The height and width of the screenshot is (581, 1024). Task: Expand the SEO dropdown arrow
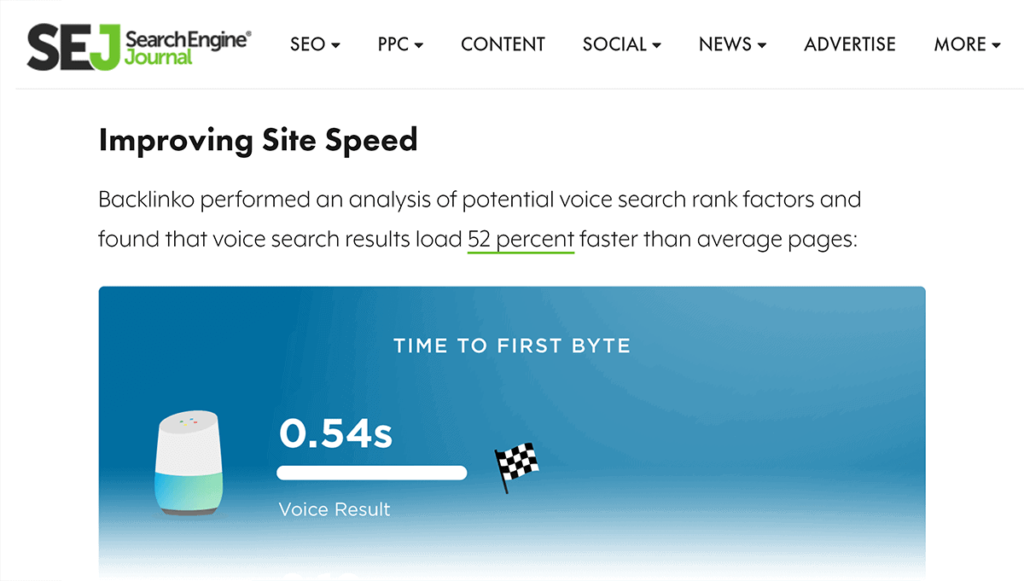[x=336, y=45]
